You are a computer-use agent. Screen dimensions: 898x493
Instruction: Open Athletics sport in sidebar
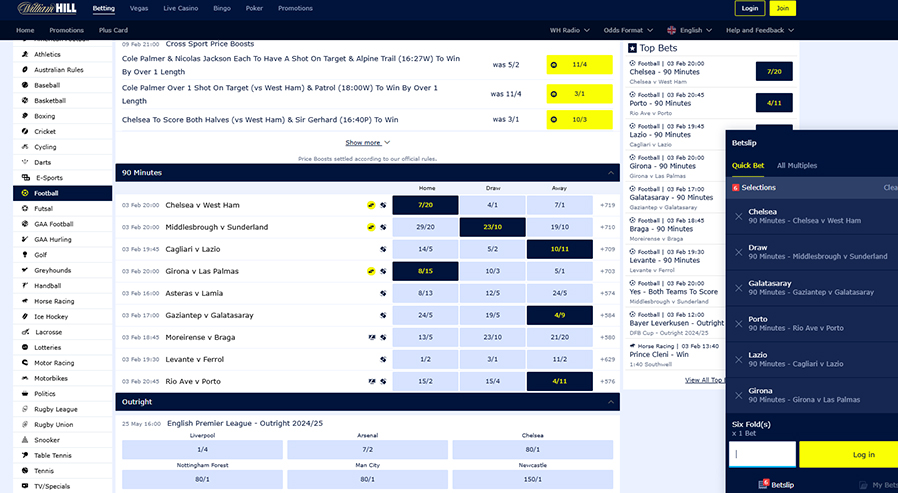(47, 54)
